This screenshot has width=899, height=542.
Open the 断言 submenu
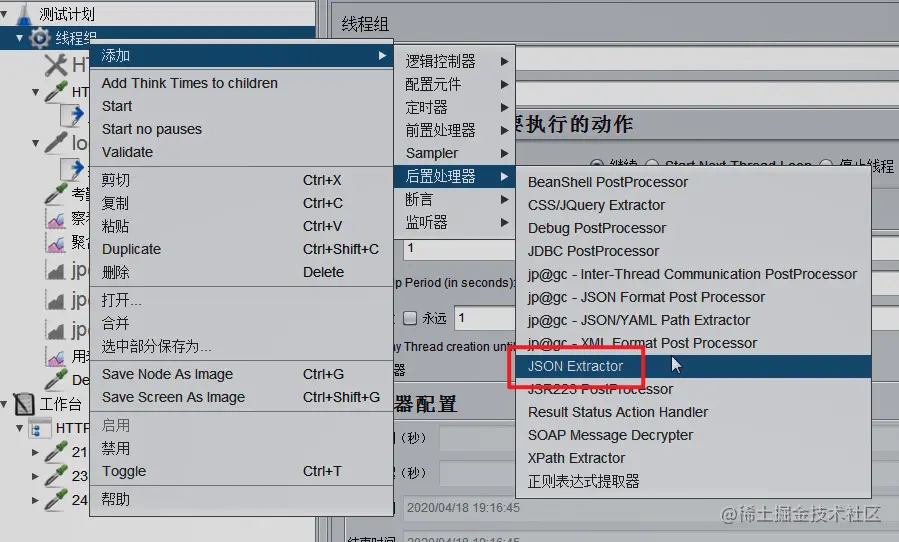point(455,199)
